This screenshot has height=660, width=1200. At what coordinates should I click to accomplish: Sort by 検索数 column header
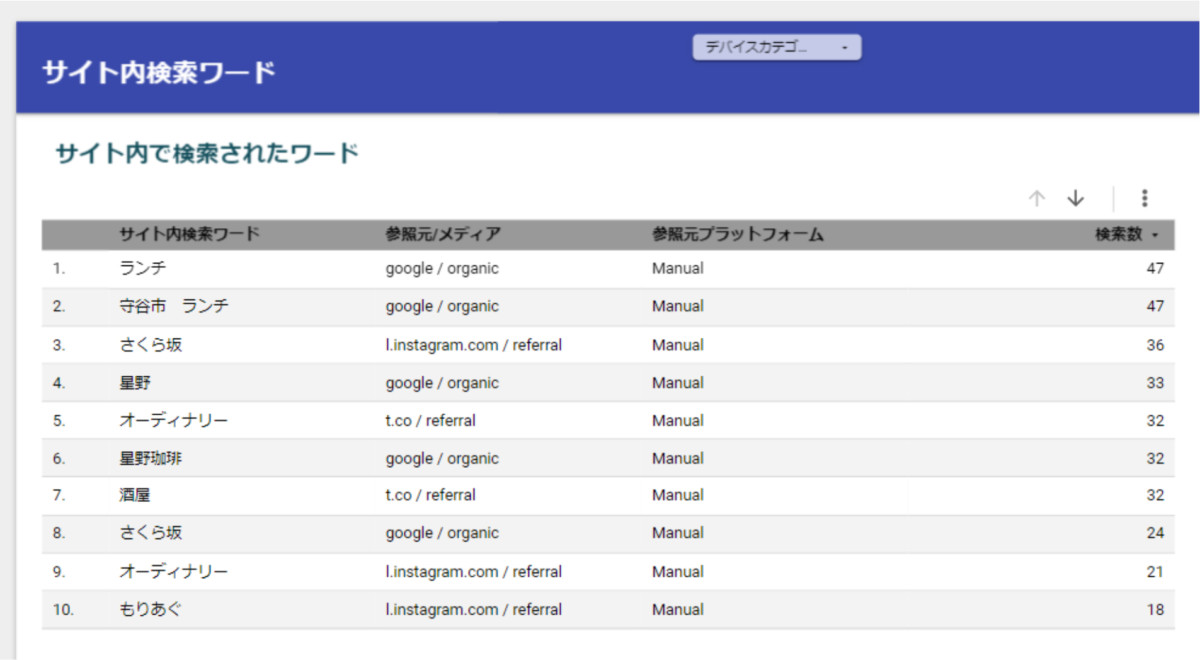[1126, 235]
